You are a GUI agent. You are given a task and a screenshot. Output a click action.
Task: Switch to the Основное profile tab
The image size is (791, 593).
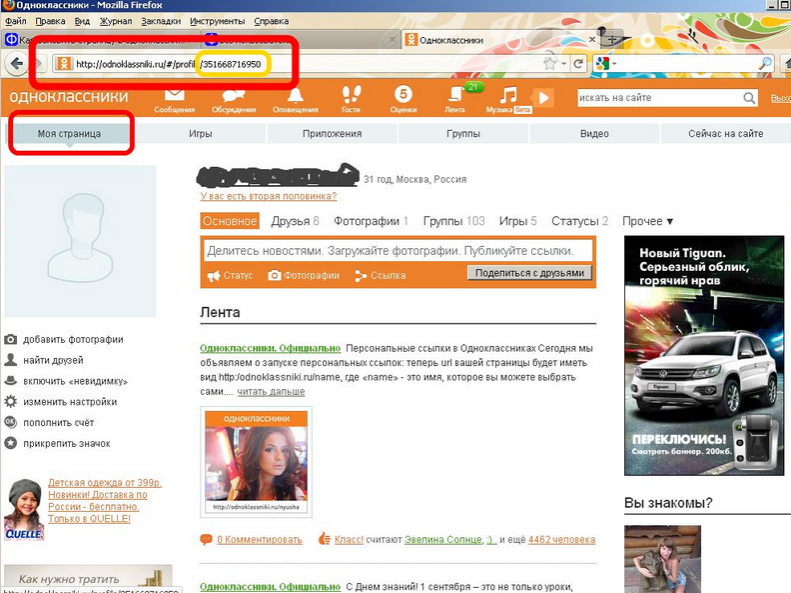230,221
